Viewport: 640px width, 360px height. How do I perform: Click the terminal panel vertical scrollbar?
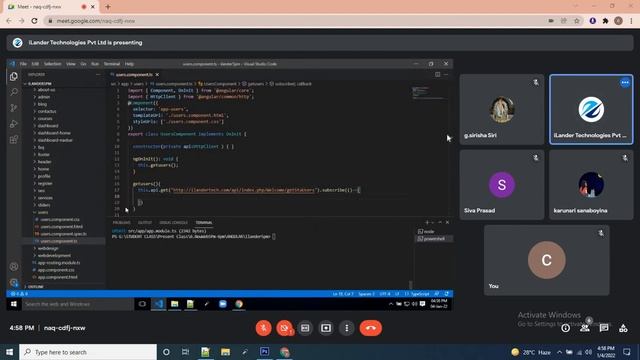(411, 284)
